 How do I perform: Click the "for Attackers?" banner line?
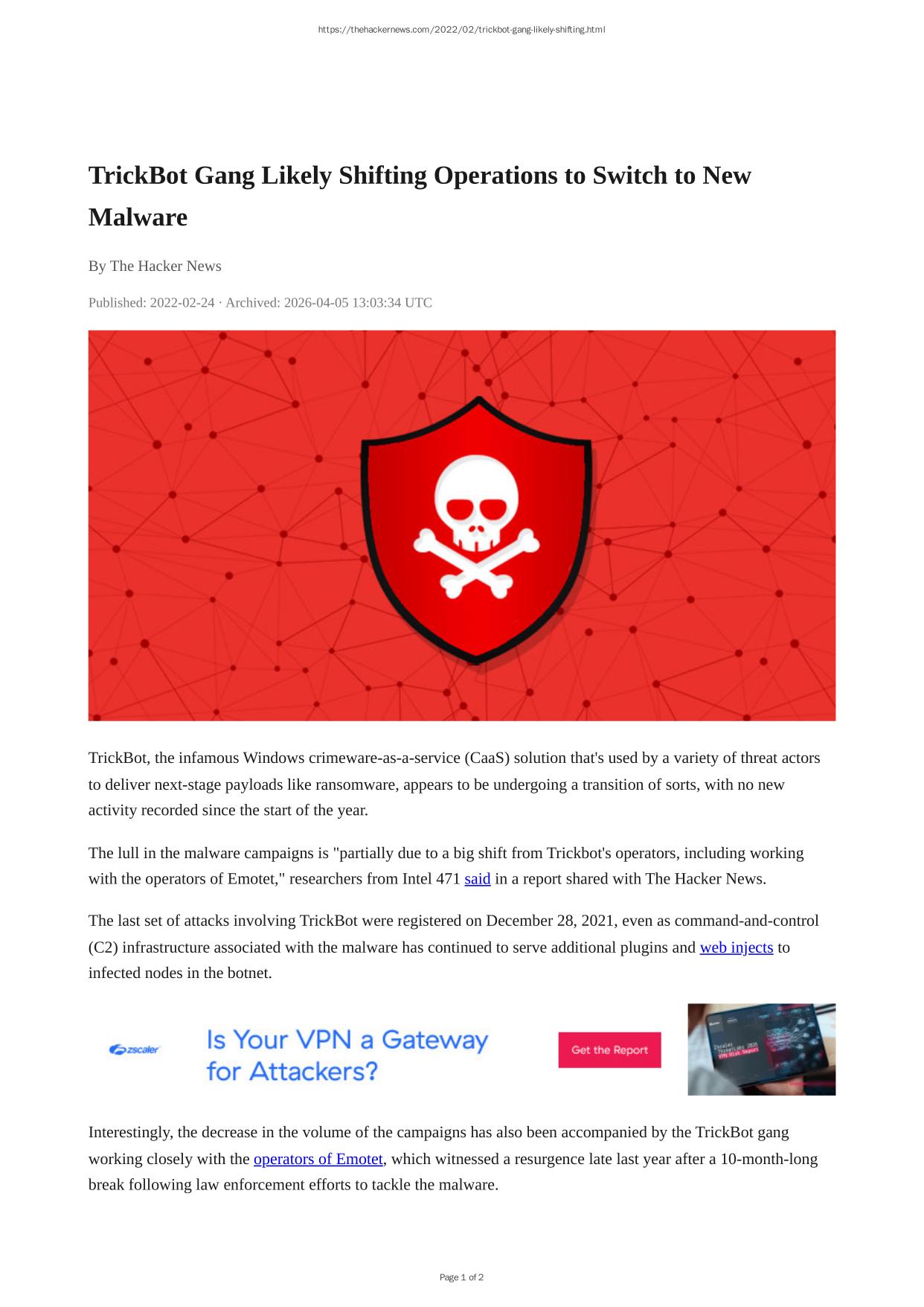point(292,1071)
